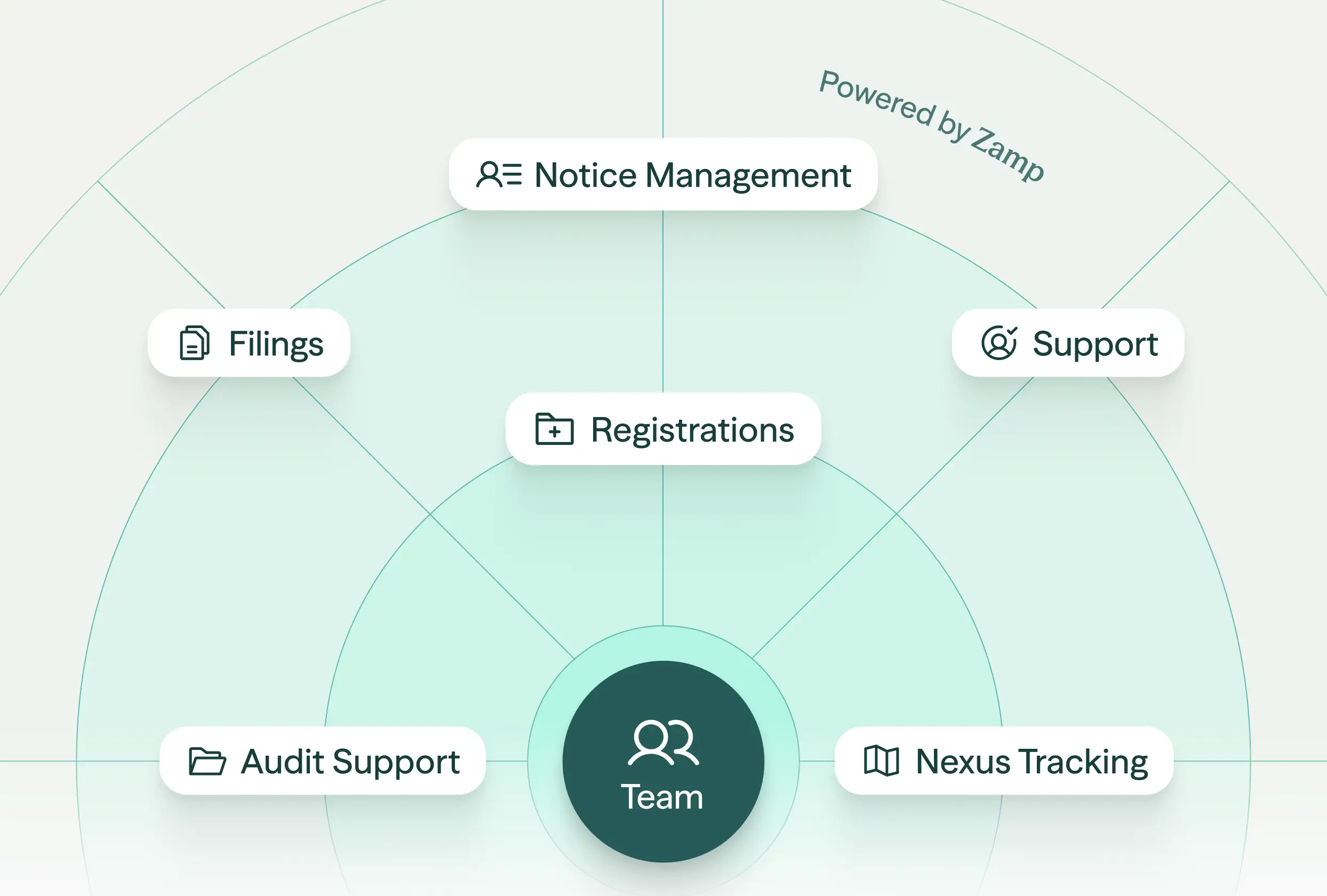
Task: Click the person-list icon beside Notice Management
Action: point(499,175)
